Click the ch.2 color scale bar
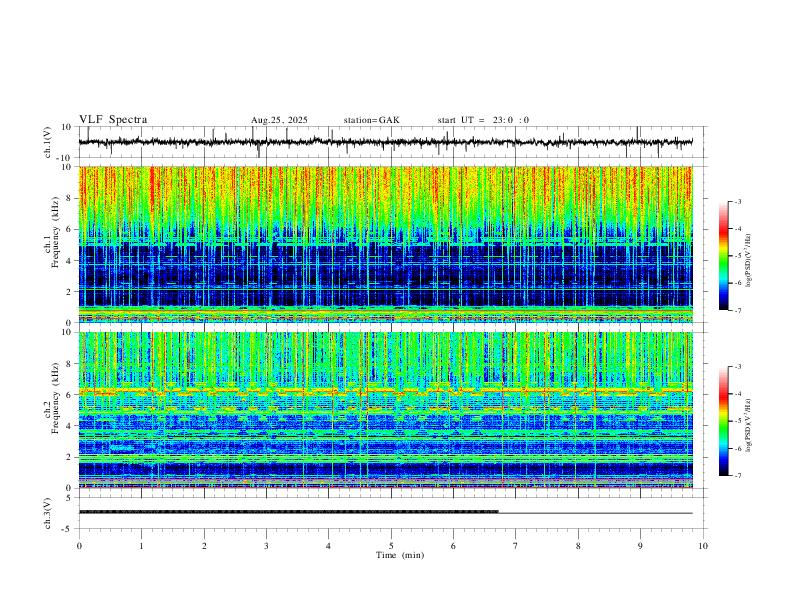This screenshot has height=612, width=792. 723,421
